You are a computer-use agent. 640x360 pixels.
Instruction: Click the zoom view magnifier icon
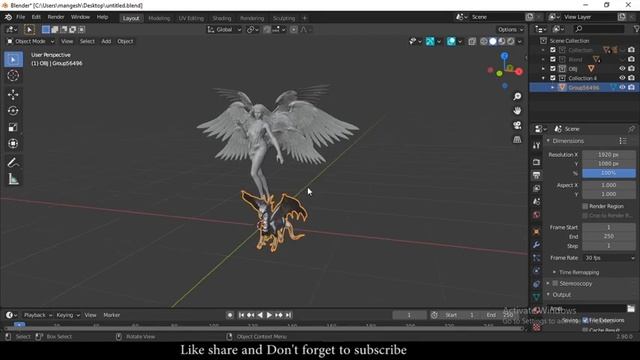pyautogui.click(x=517, y=96)
